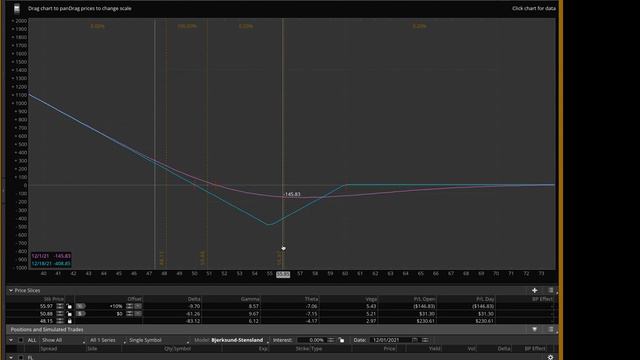The width and height of the screenshot is (640, 360).
Task: Click the Delta column header in Price Slices
Action: click(x=193, y=299)
